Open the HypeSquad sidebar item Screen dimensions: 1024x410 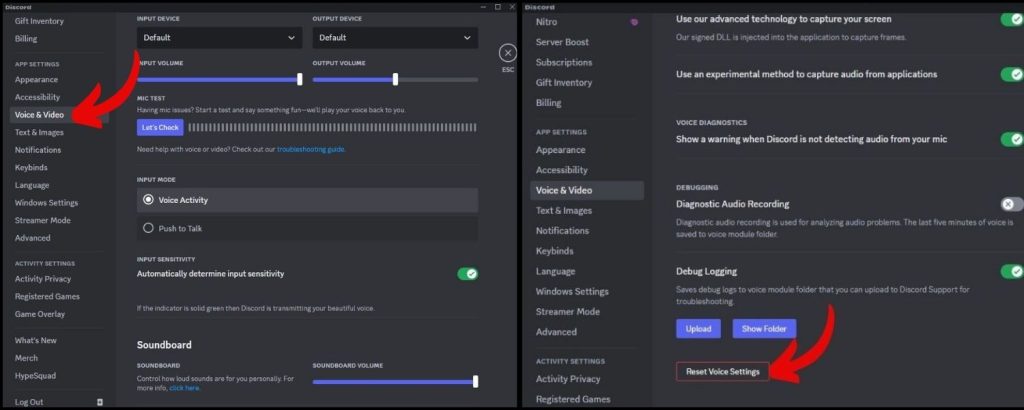tap(35, 376)
